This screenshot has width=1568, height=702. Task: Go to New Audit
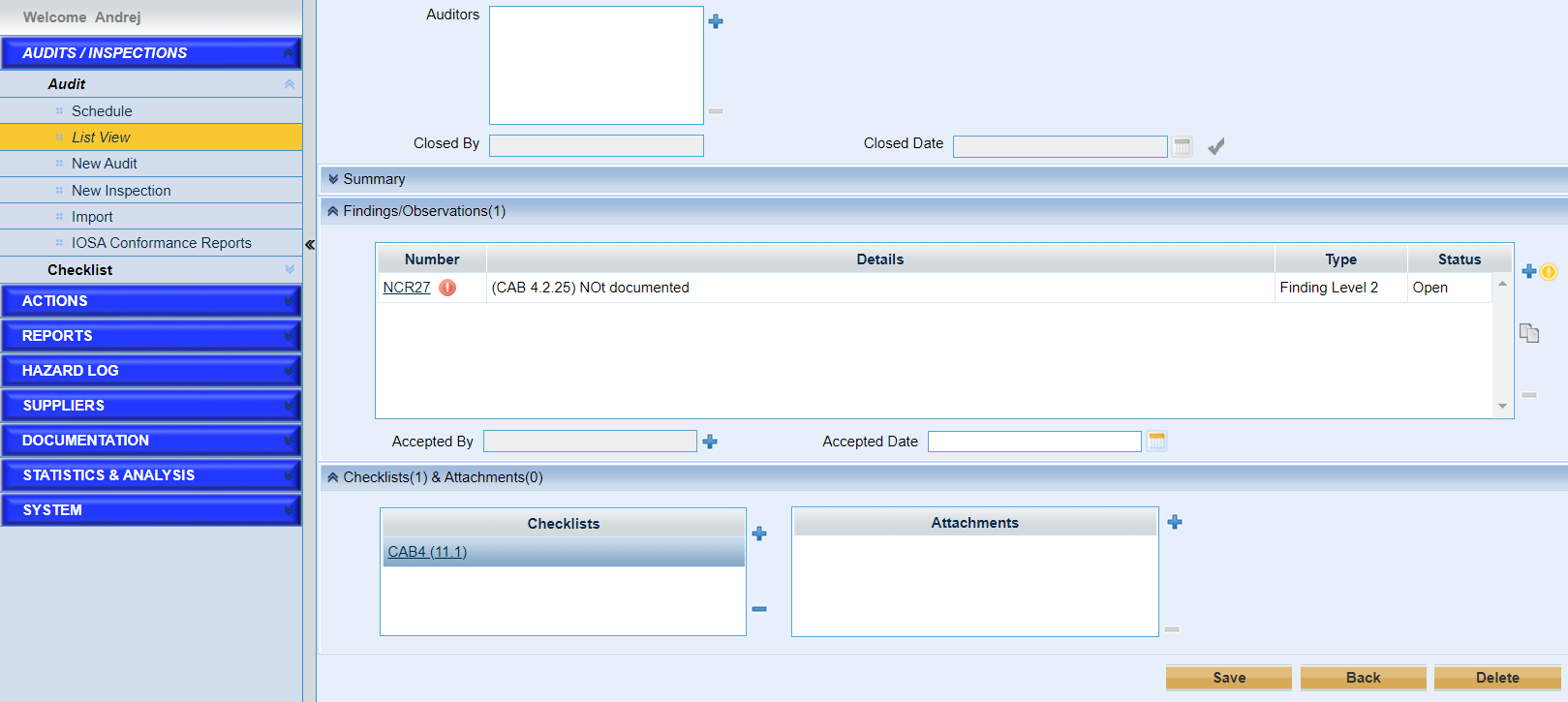pos(151,164)
